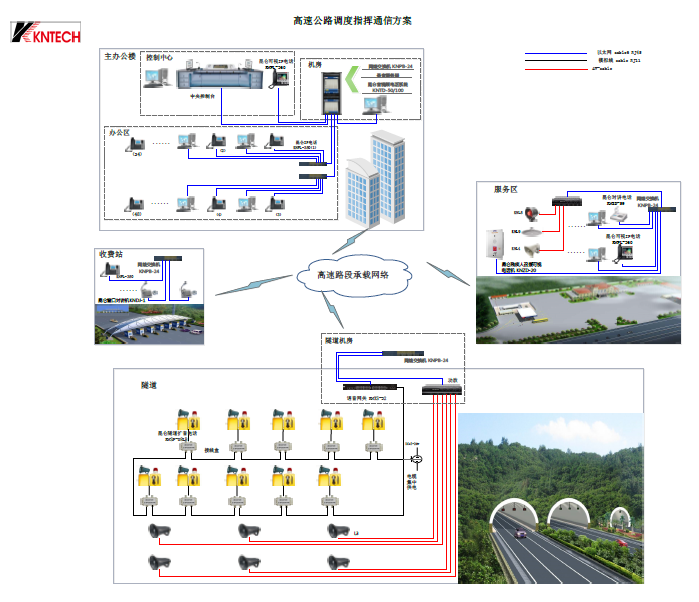Open the service area aerial photo

coord(586,310)
